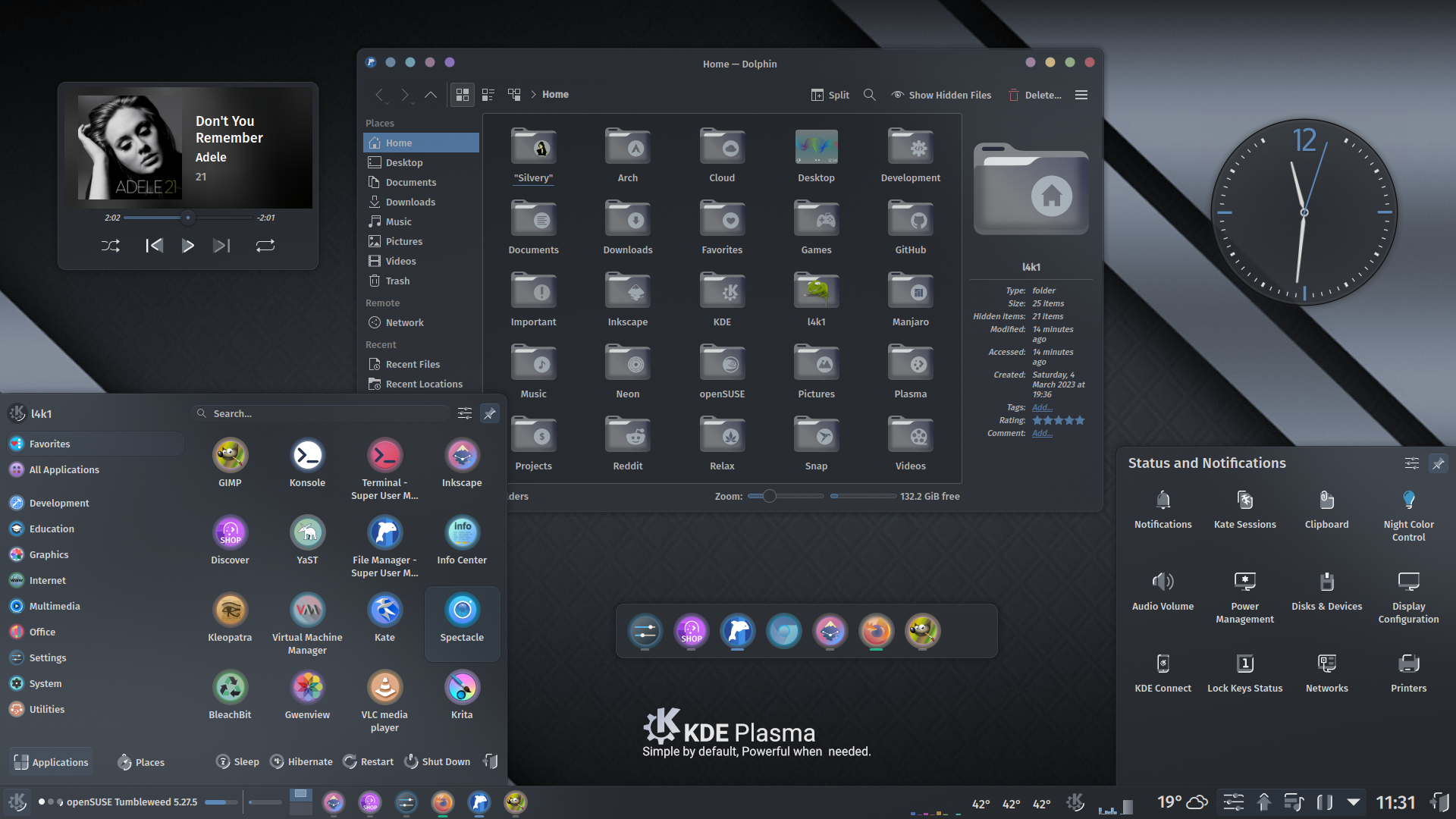The height and width of the screenshot is (819, 1456).
Task: Switch to the Places tab in launcher
Action: [x=140, y=761]
